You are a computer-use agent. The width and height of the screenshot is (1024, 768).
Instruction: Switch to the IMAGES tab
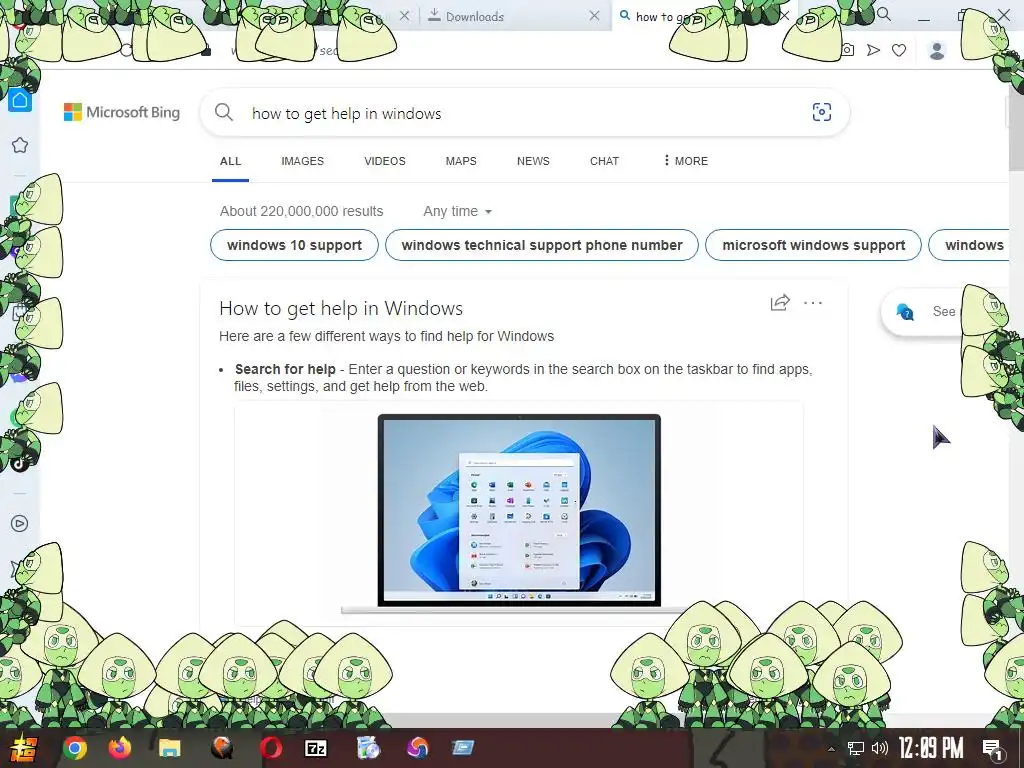[x=302, y=161]
